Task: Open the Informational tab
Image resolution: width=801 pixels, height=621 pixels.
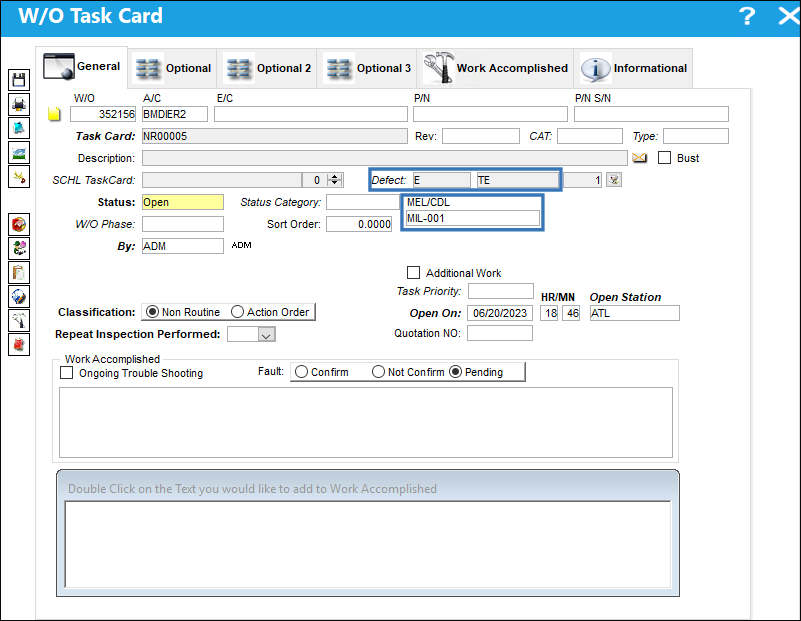Action: pyautogui.click(x=634, y=68)
